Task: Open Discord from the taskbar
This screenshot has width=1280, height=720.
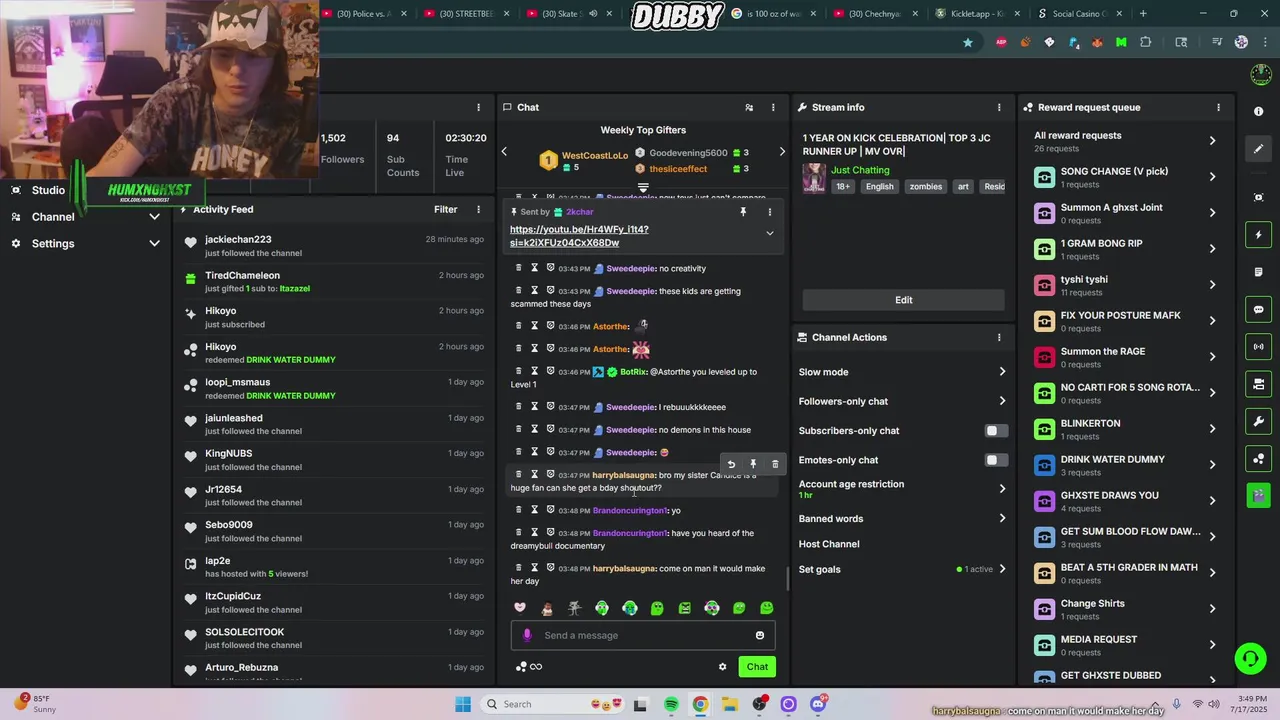Action: click(x=818, y=704)
